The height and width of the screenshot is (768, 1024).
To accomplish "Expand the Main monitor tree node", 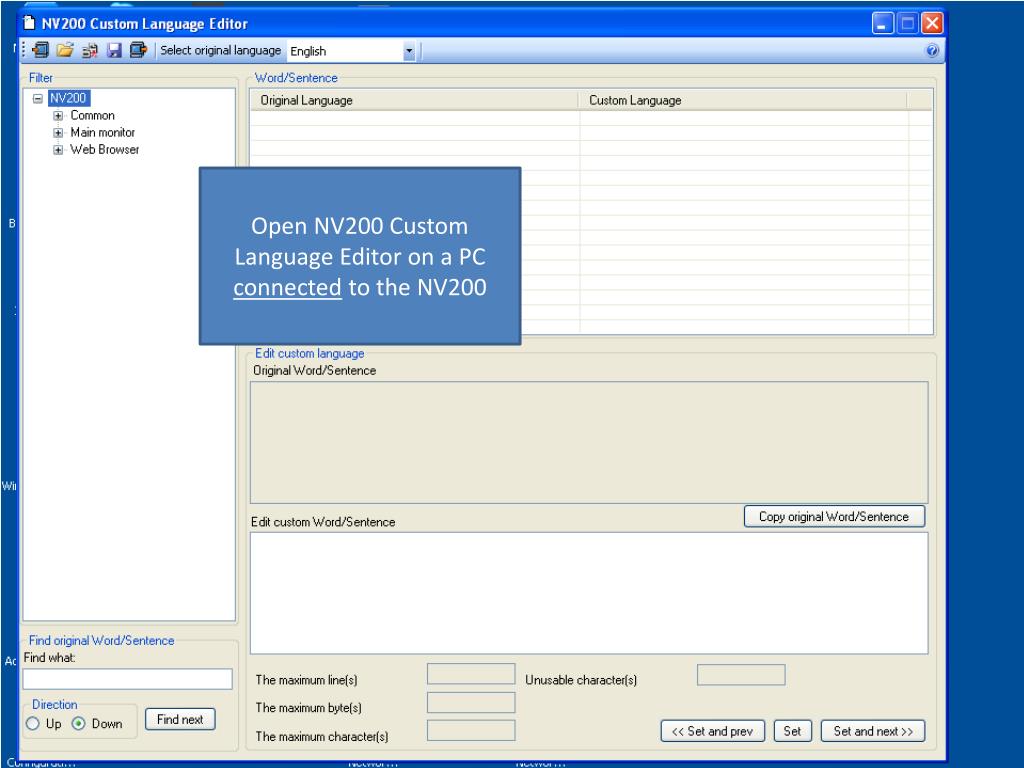I will [x=58, y=133].
